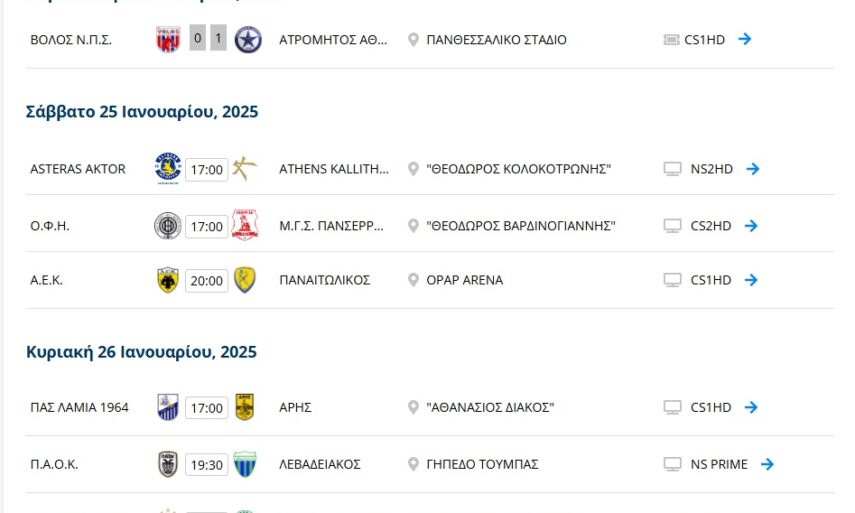This screenshot has height=513, width=855.
Task: Click the Athens Kallithea team logo
Action: click(244, 169)
